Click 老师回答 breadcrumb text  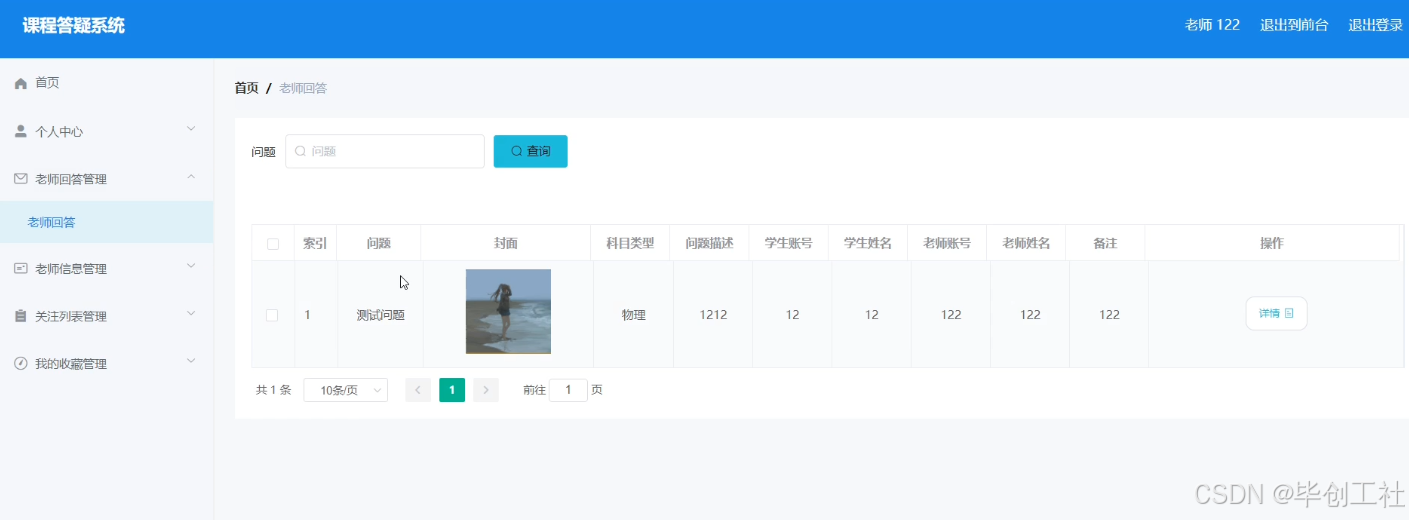[303, 88]
